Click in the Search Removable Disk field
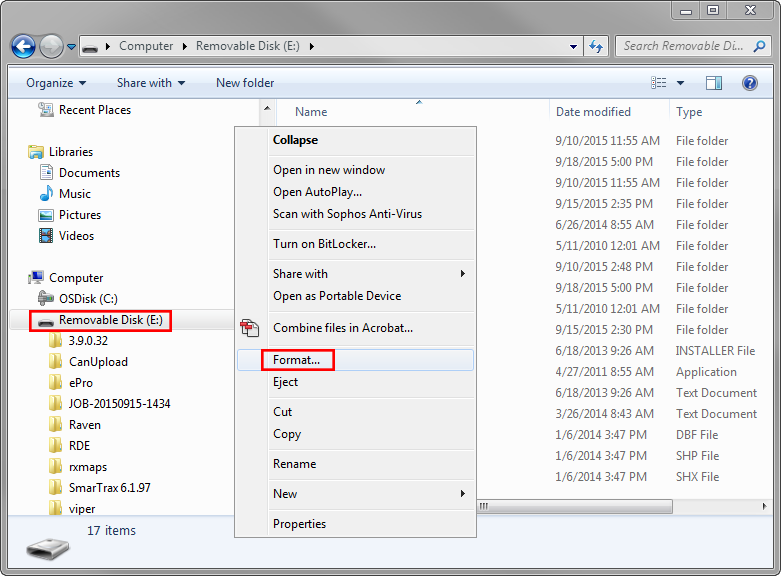Screen dimensions: 781x576 point(686,46)
